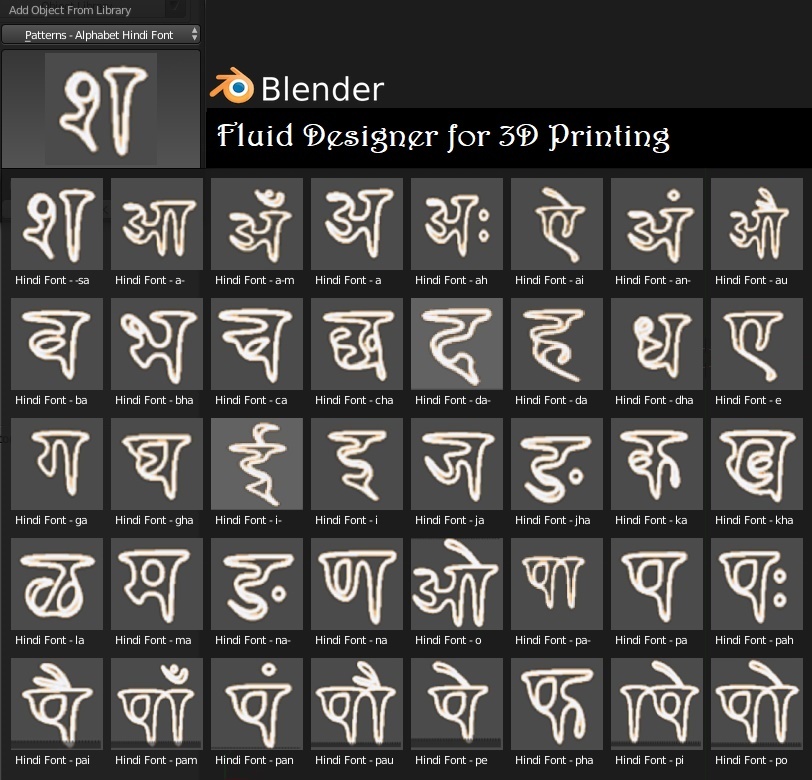
Task: Click the Hindi Font - pam glyph
Action: click(157, 704)
